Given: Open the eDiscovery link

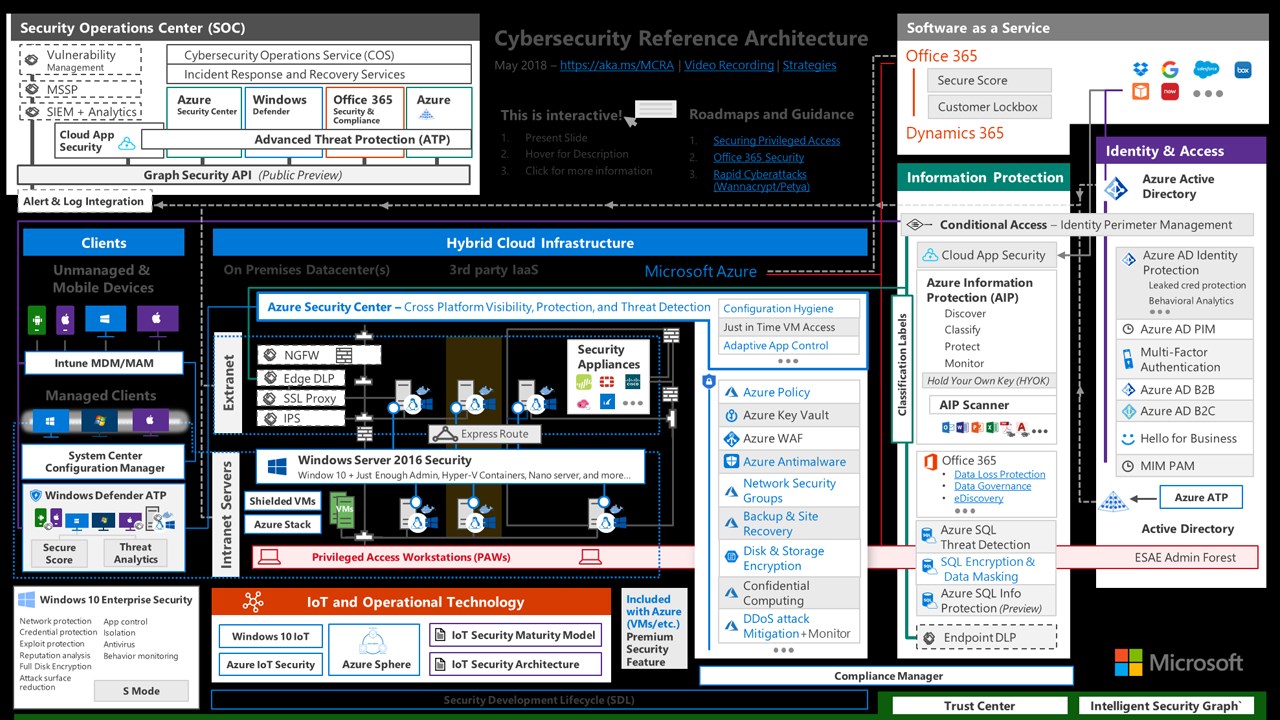Looking at the screenshot, I should pos(978,498).
